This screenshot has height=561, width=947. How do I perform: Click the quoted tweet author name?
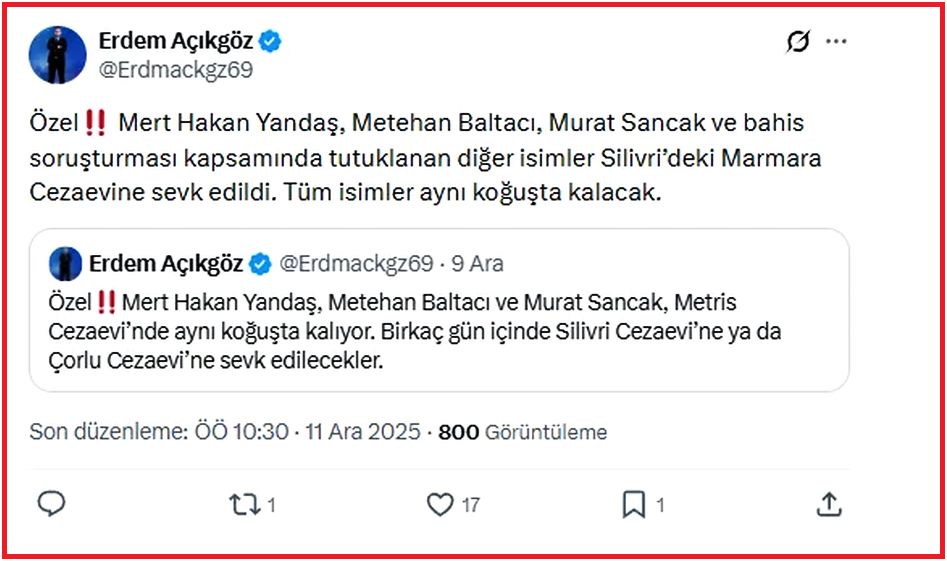coord(166,264)
